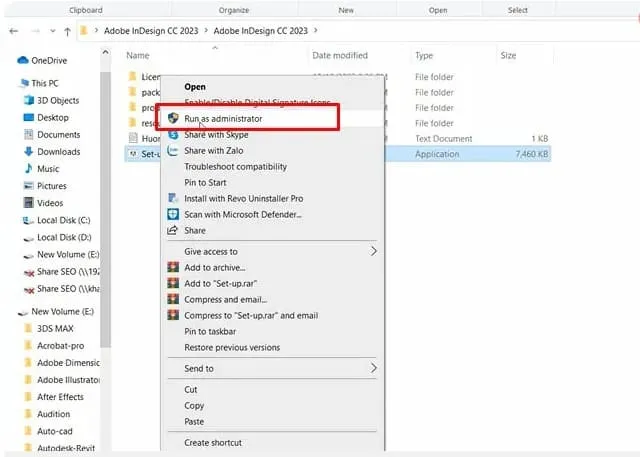
Task: Open Adobe Illustrator folder in sidebar
Action: coord(68,380)
